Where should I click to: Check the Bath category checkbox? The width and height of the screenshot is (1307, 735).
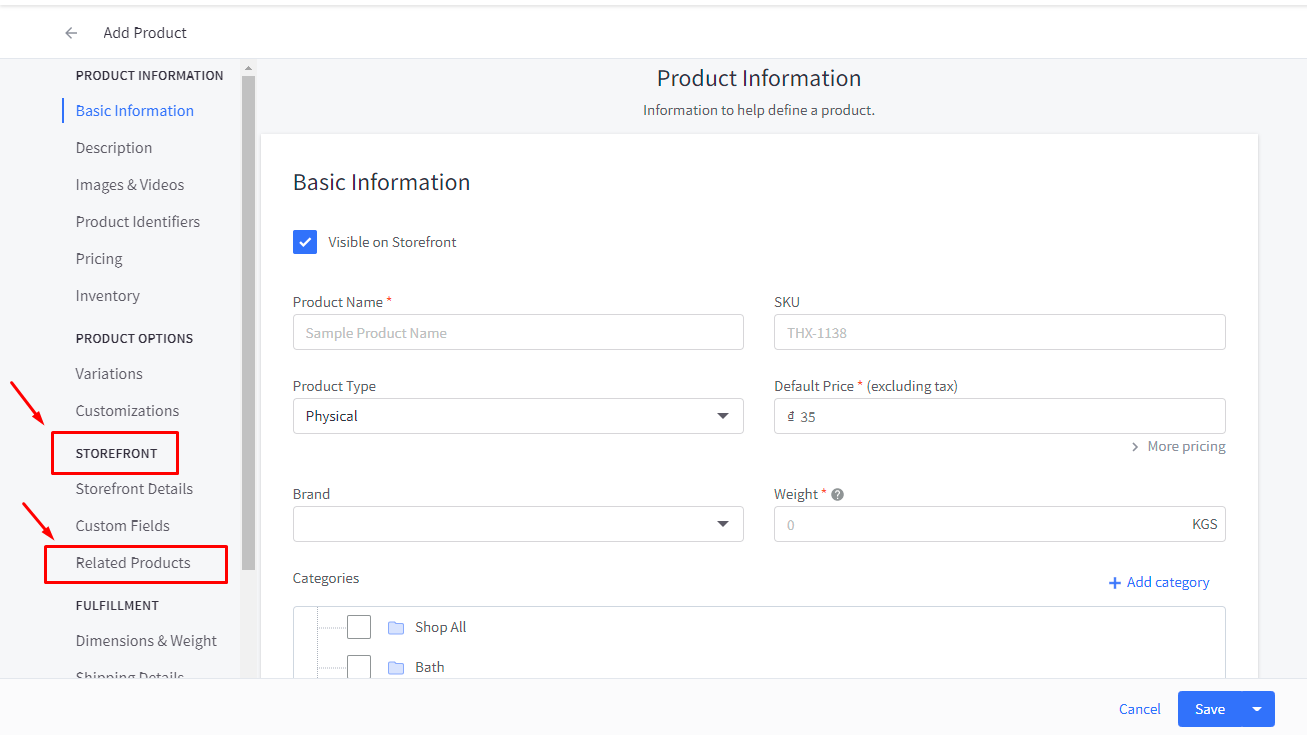pyautogui.click(x=359, y=666)
